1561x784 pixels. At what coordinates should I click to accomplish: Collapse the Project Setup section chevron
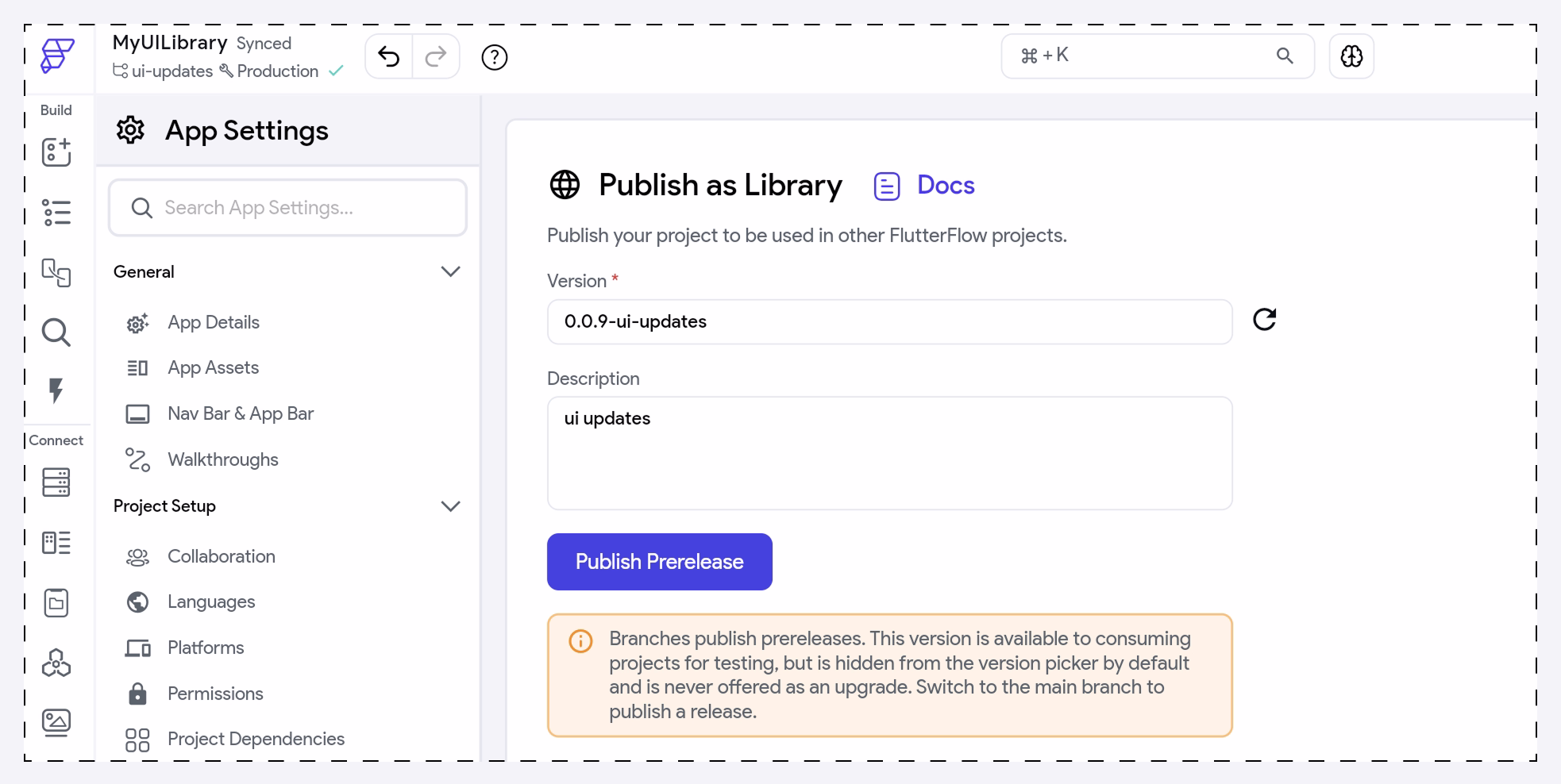pyautogui.click(x=450, y=506)
